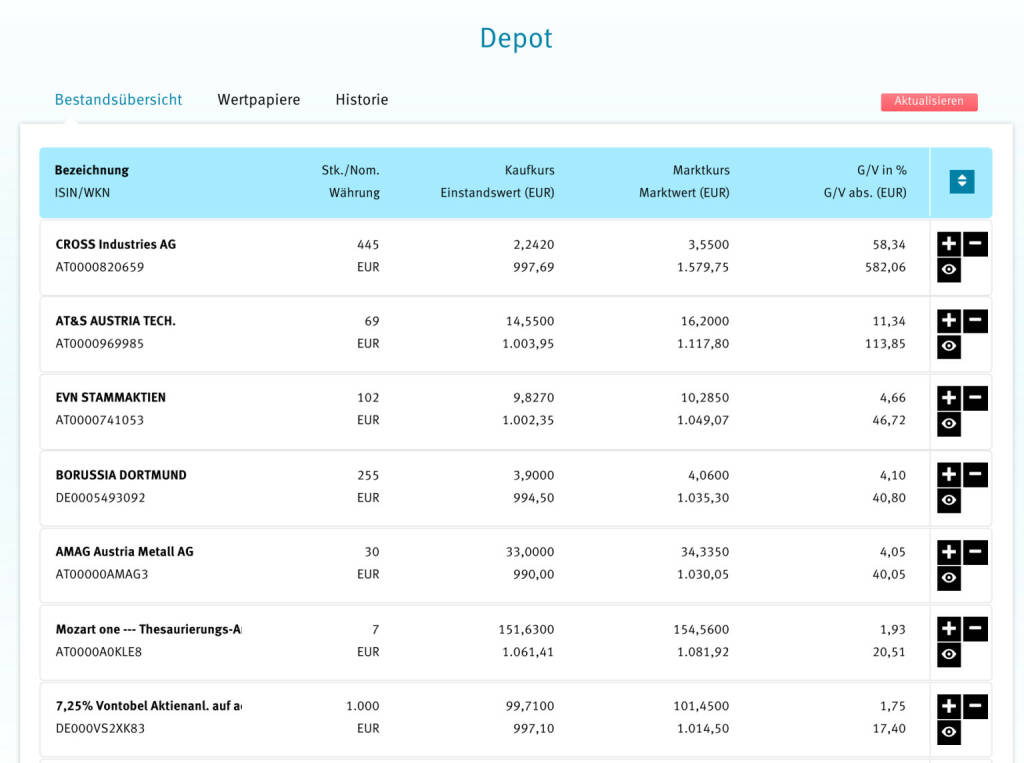Click minus icon for AMAG Austria Metall AG
Image resolution: width=1024 pixels, height=763 pixels.
coord(975,552)
